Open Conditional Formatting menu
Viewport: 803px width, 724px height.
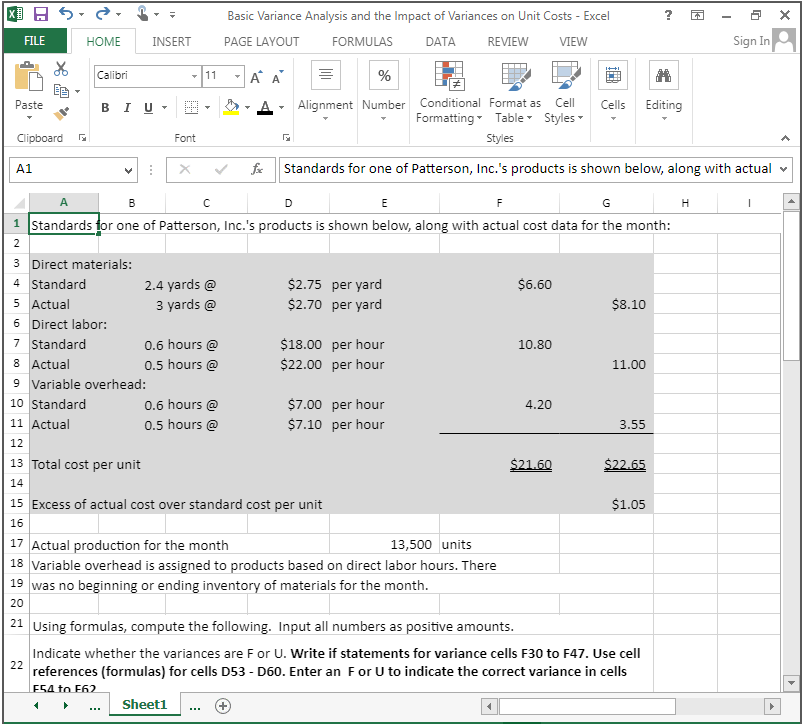pyautogui.click(x=449, y=92)
